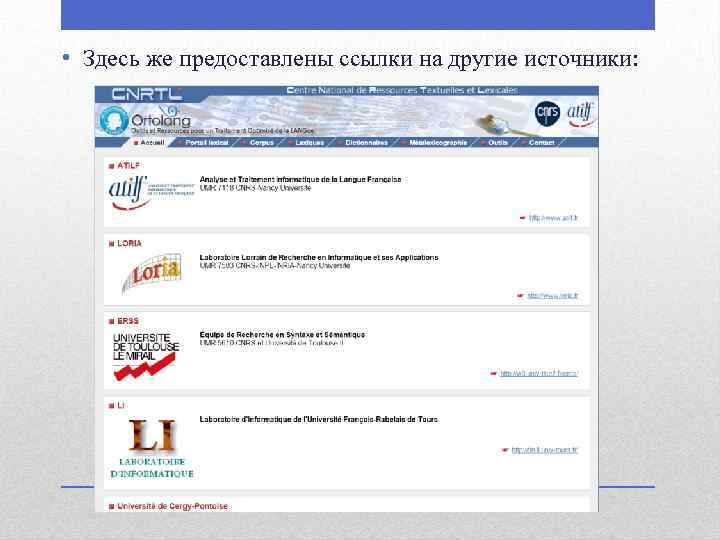Click the LI Laboratoire d'Informatique logo
This screenshot has height=540, width=720.
click(x=152, y=448)
